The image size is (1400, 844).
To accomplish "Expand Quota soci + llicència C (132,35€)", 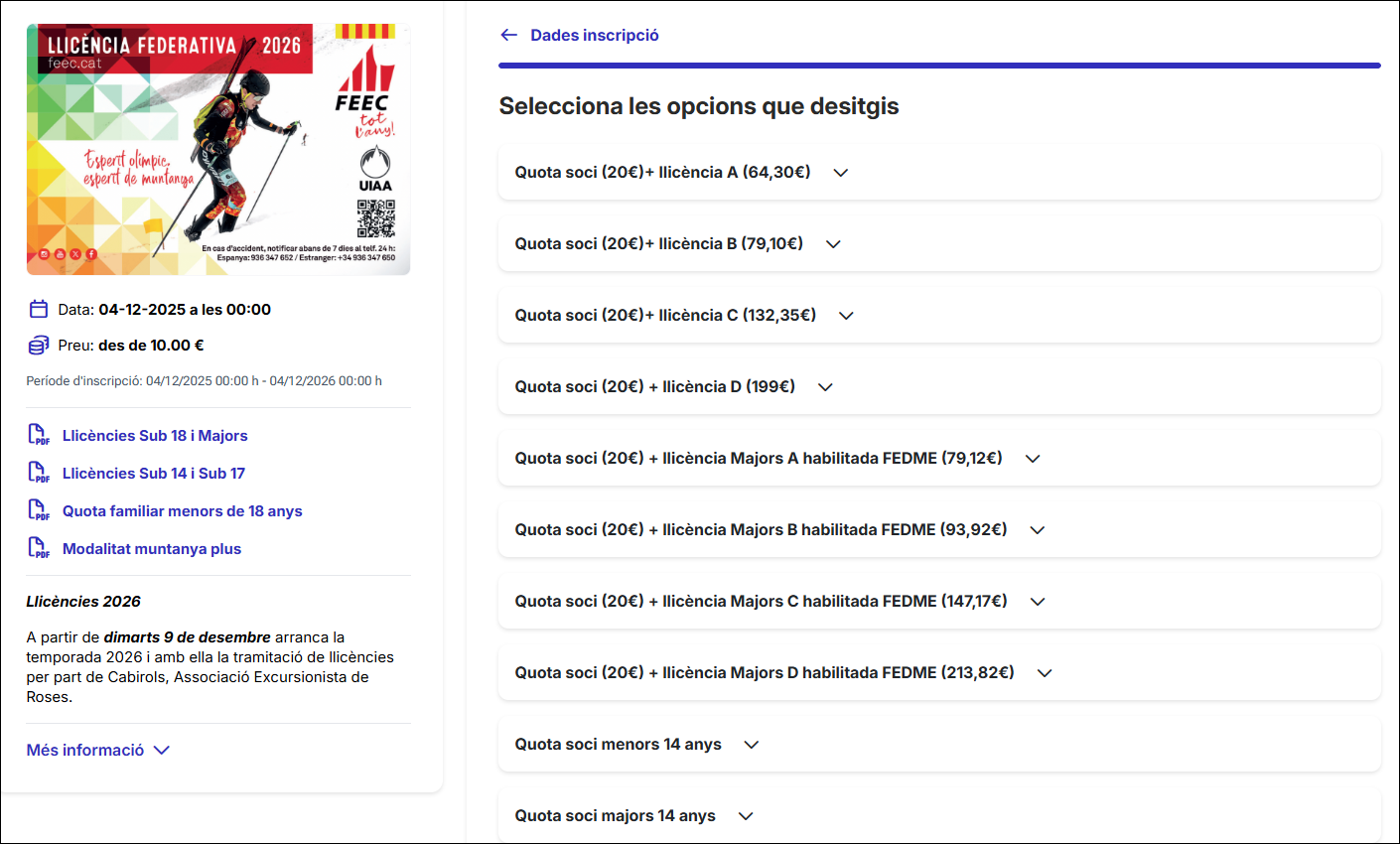I will point(846,316).
